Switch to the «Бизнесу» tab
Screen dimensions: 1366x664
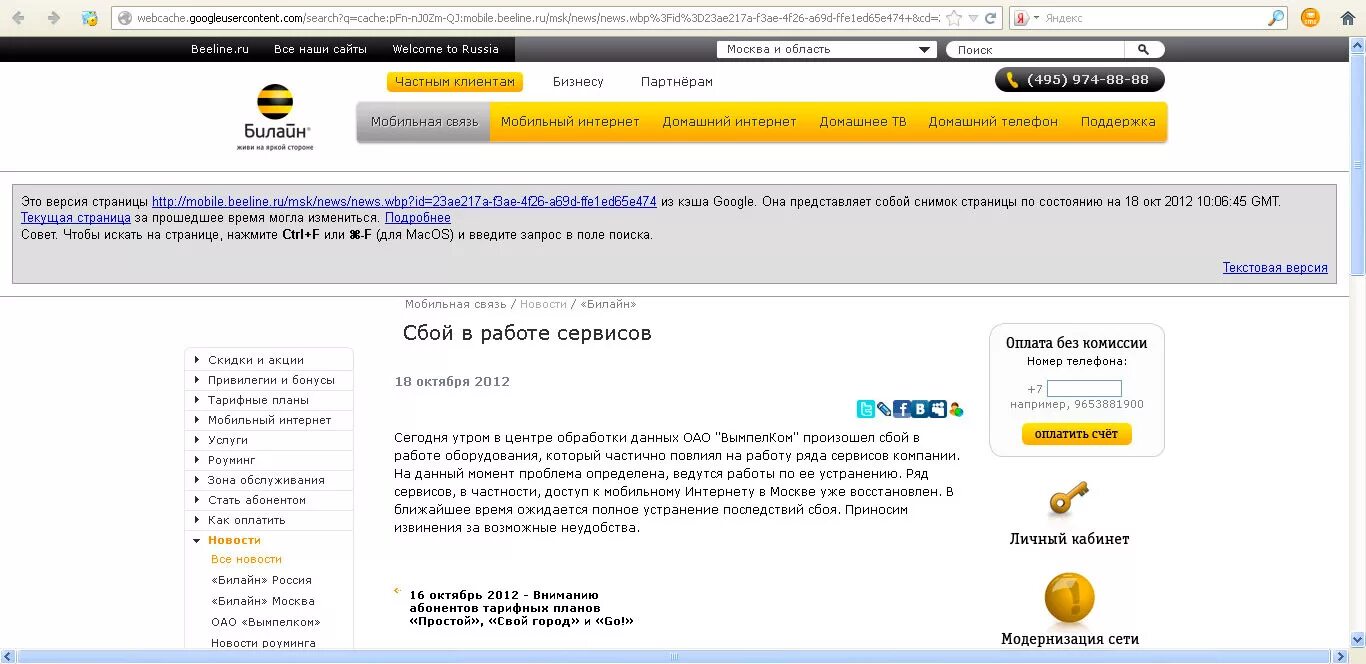coord(578,82)
